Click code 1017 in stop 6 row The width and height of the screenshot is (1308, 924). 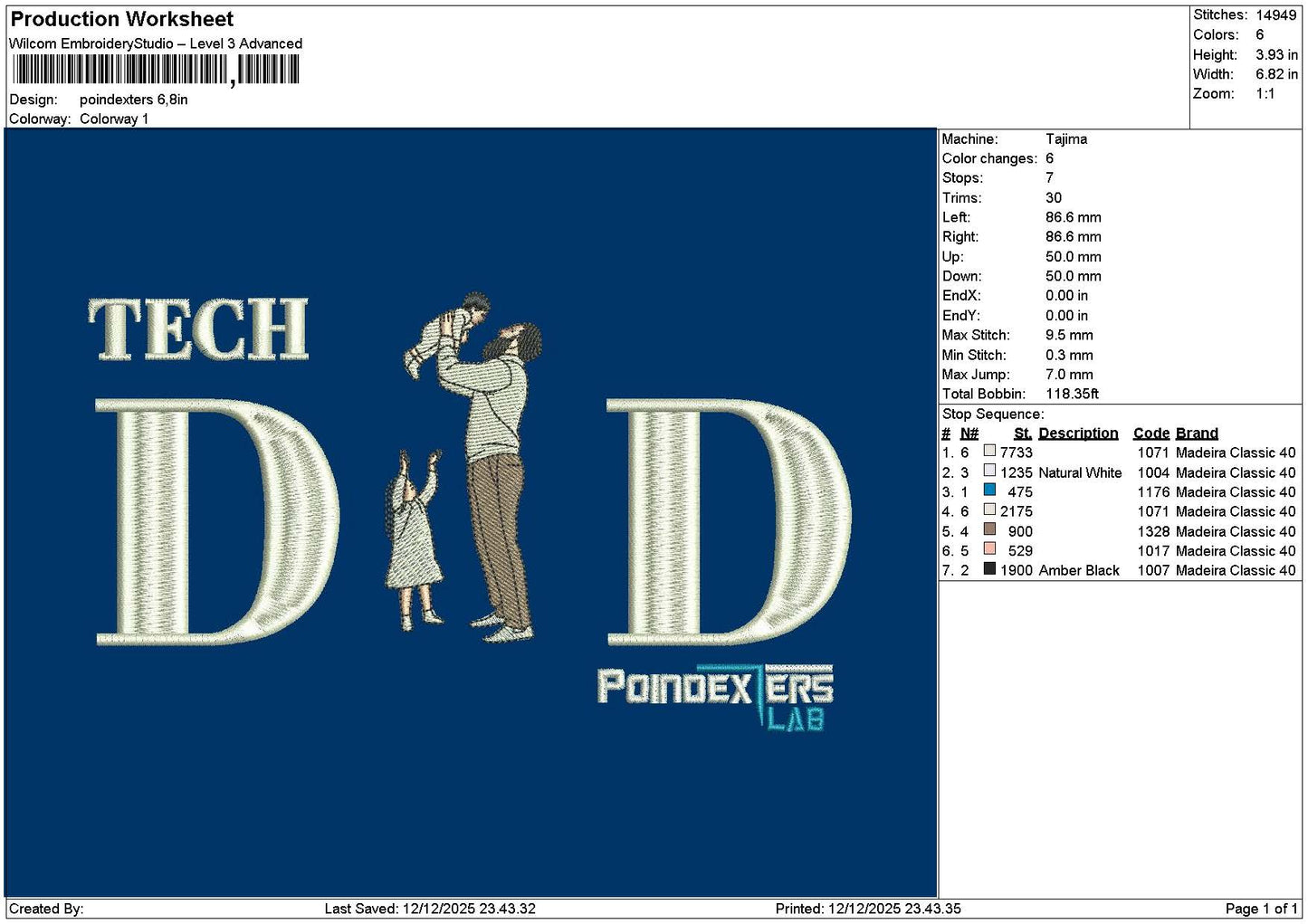[x=1153, y=551]
